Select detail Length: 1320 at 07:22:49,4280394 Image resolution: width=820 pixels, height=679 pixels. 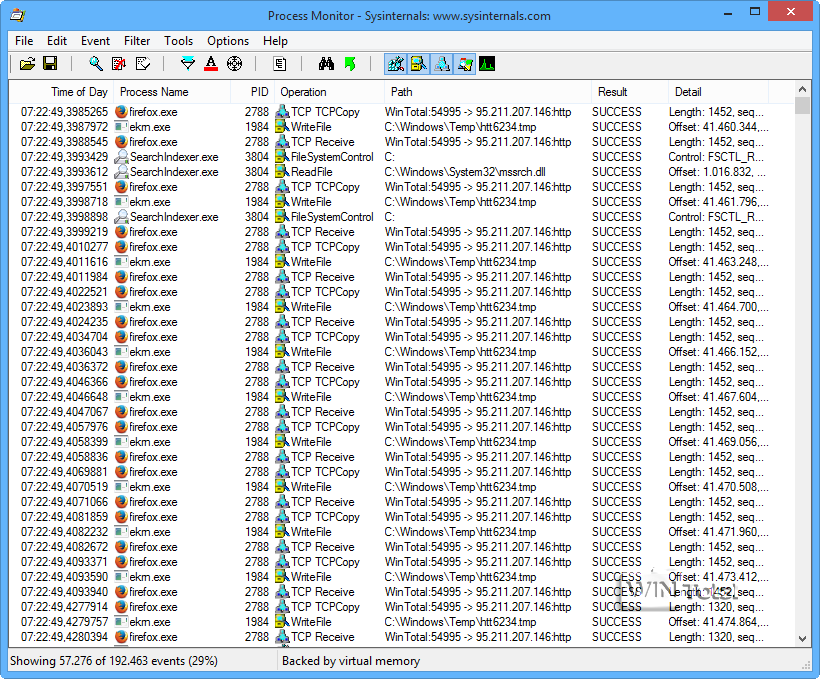tap(715, 637)
